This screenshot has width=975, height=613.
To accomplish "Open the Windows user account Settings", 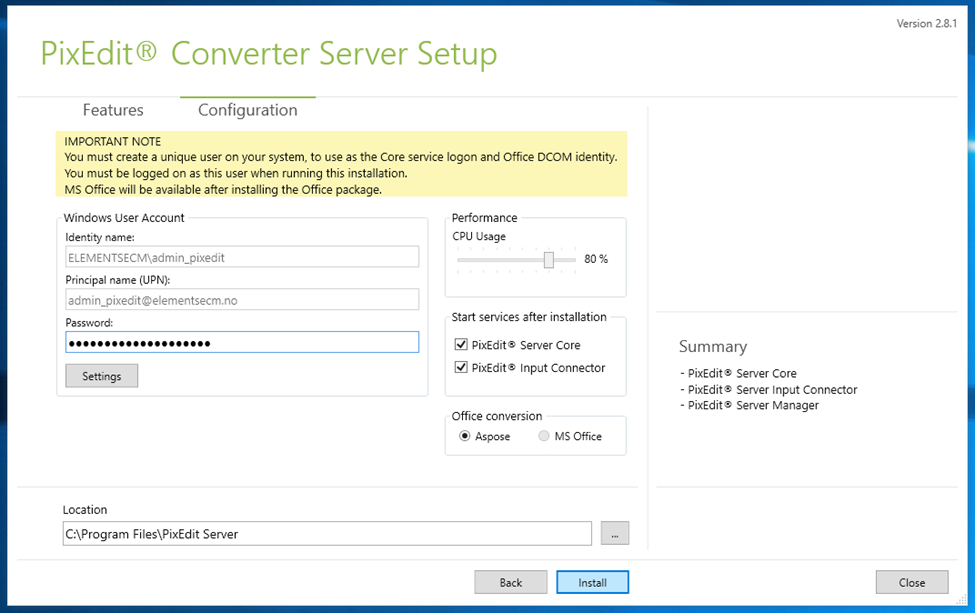I will (101, 376).
